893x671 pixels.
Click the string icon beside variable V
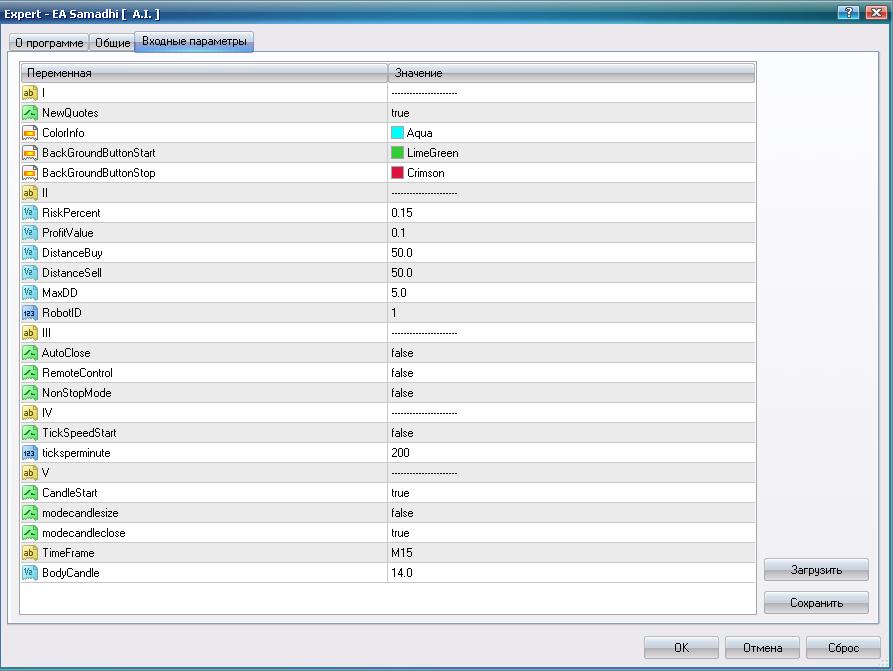click(30, 473)
